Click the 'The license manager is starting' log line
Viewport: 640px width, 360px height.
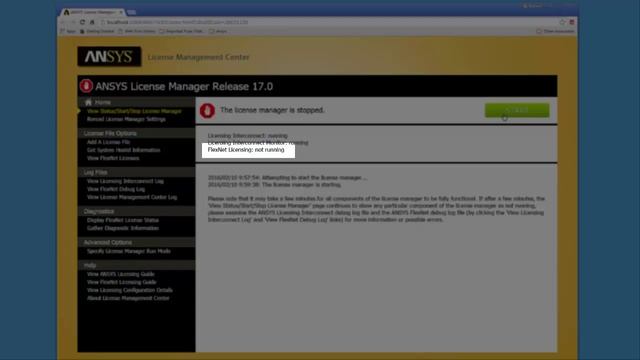click(x=274, y=185)
